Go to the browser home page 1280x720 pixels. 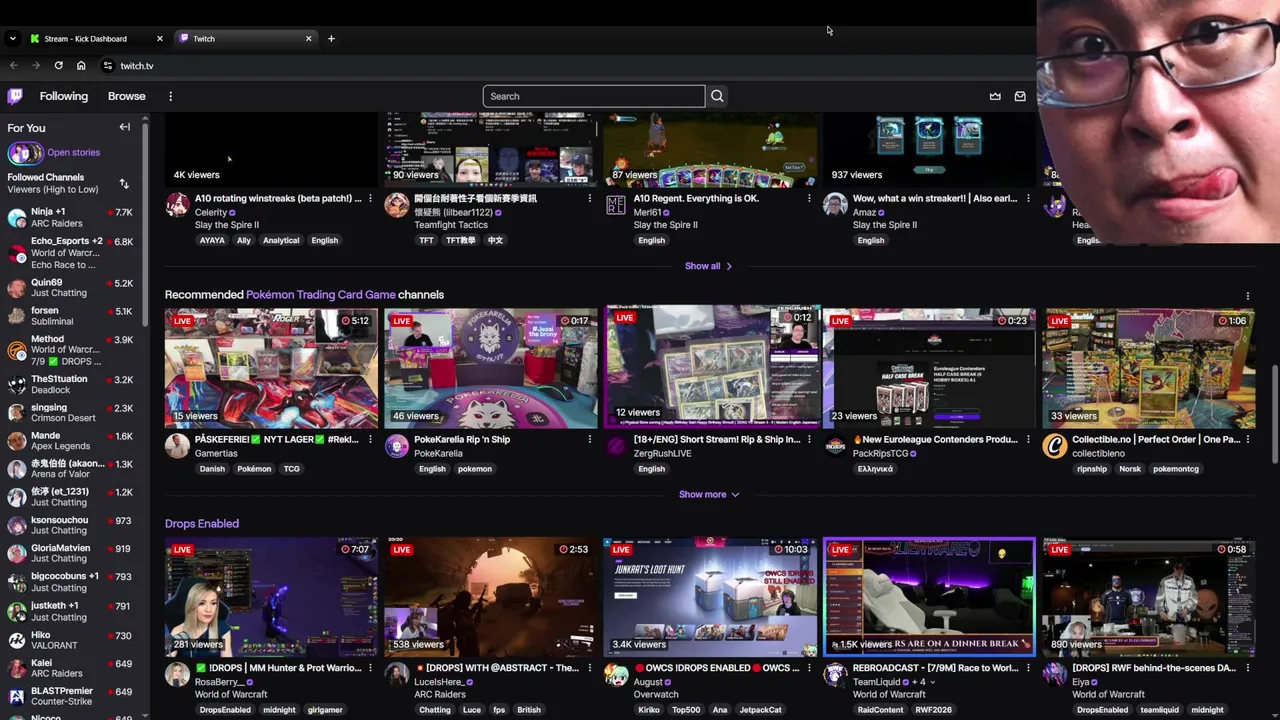(81, 65)
